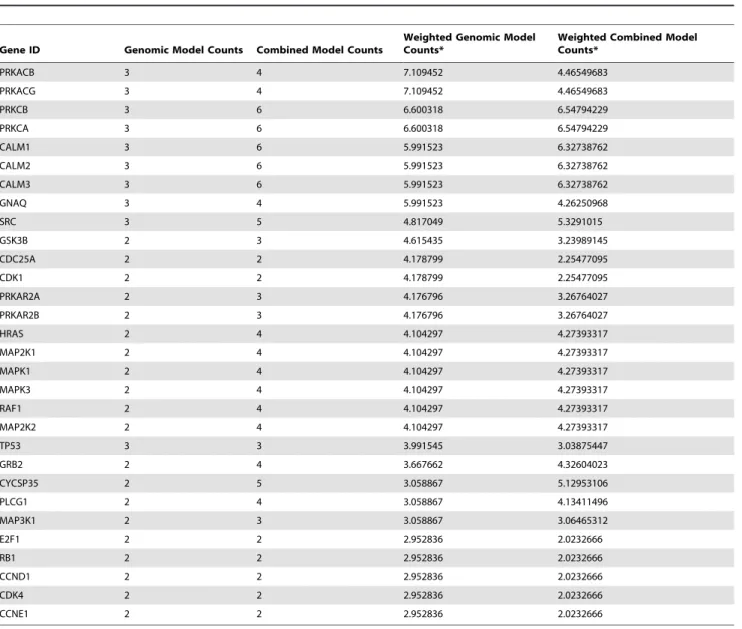Image resolution: width=742 pixels, height=629 pixels.
Task: Select the PRKCA gene name
Action: (14, 129)
